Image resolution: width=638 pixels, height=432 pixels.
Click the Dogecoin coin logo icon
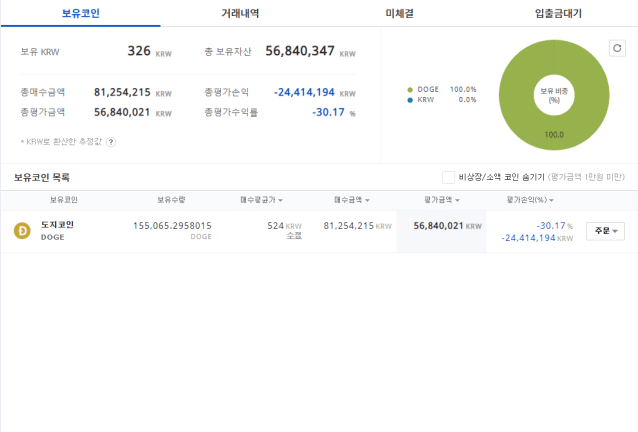coord(22,231)
